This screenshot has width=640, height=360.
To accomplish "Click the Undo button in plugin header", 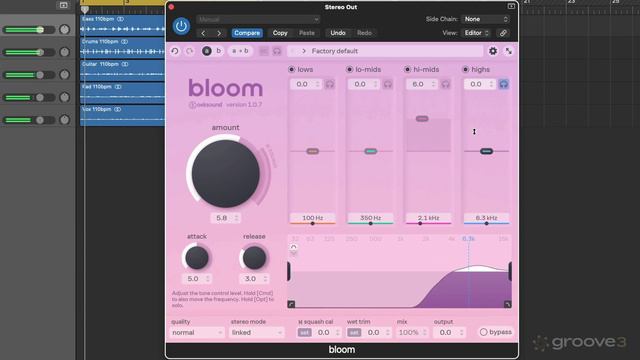I will tap(338, 33).
